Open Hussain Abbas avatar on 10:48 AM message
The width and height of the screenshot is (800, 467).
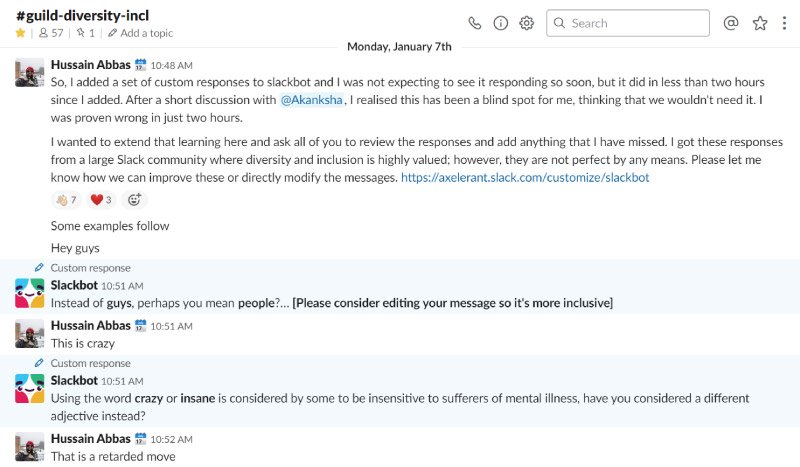click(x=30, y=72)
